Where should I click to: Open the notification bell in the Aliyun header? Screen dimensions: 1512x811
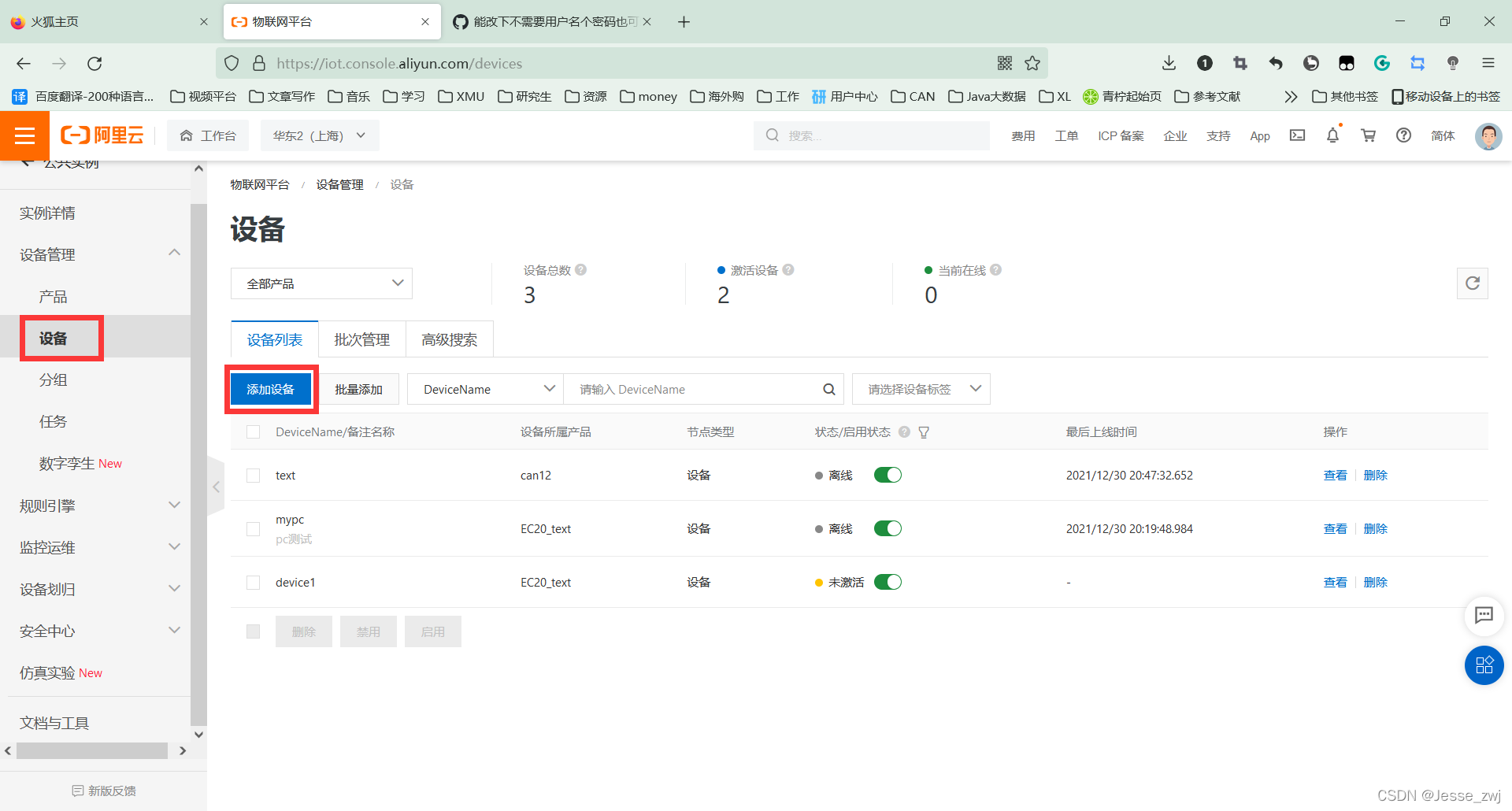point(1332,135)
